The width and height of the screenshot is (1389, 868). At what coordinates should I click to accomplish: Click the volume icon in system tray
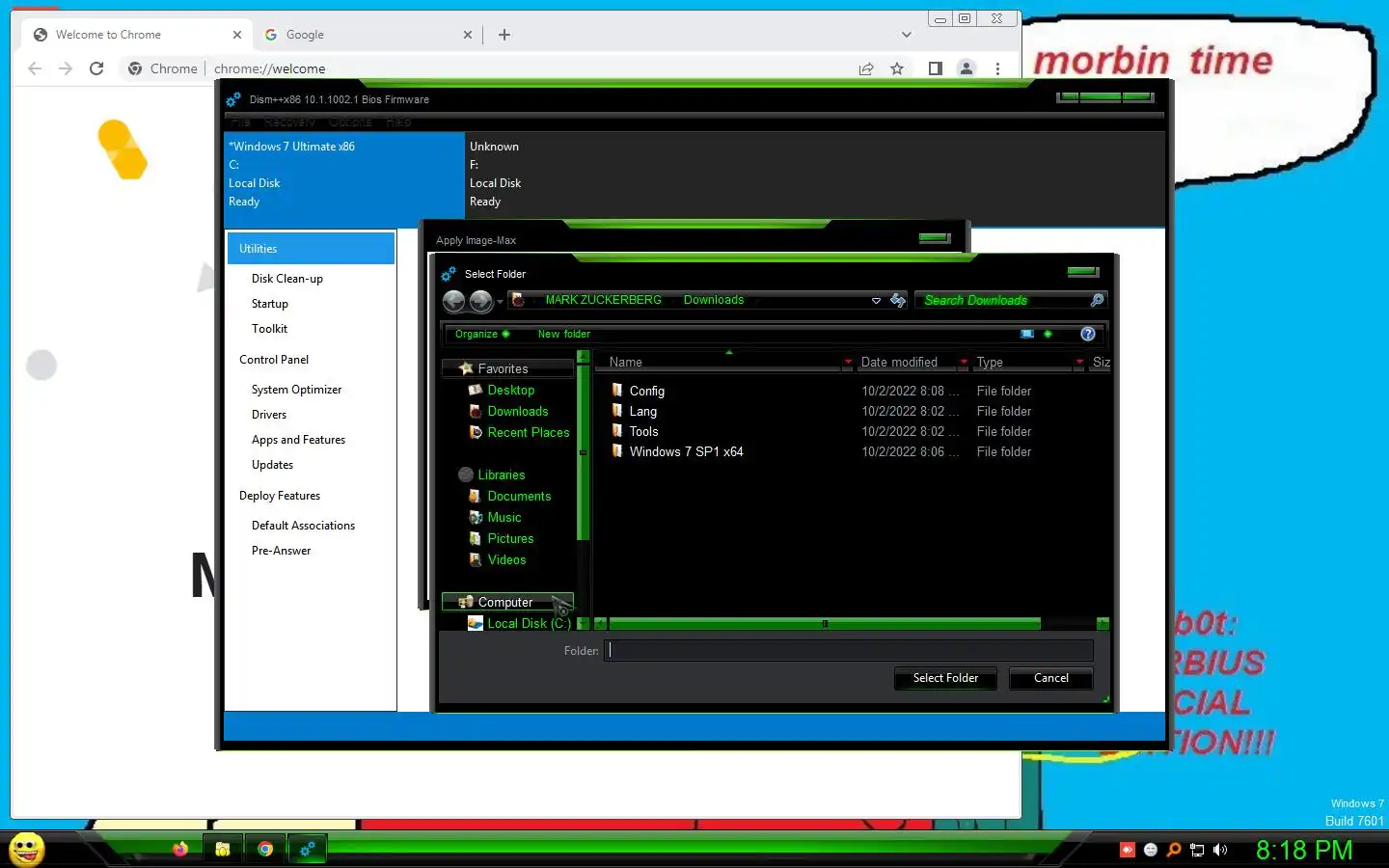tap(1220, 850)
